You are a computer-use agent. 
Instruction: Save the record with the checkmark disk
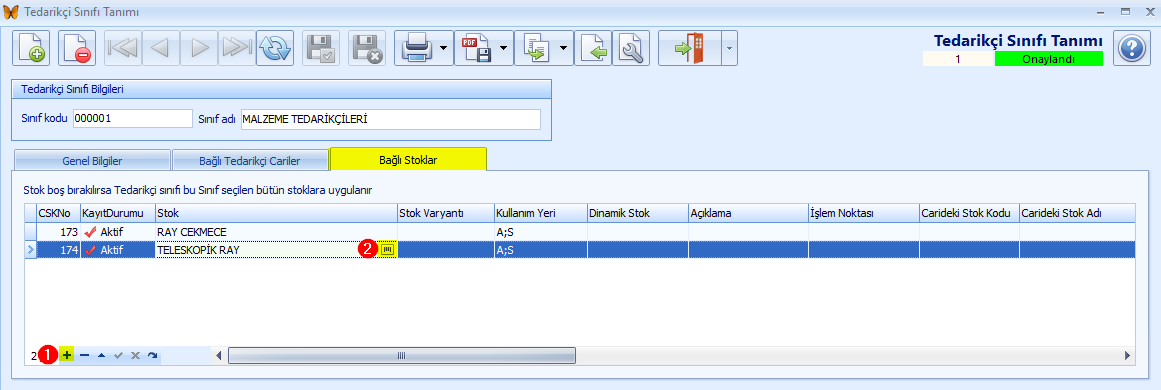[x=321, y=49]
